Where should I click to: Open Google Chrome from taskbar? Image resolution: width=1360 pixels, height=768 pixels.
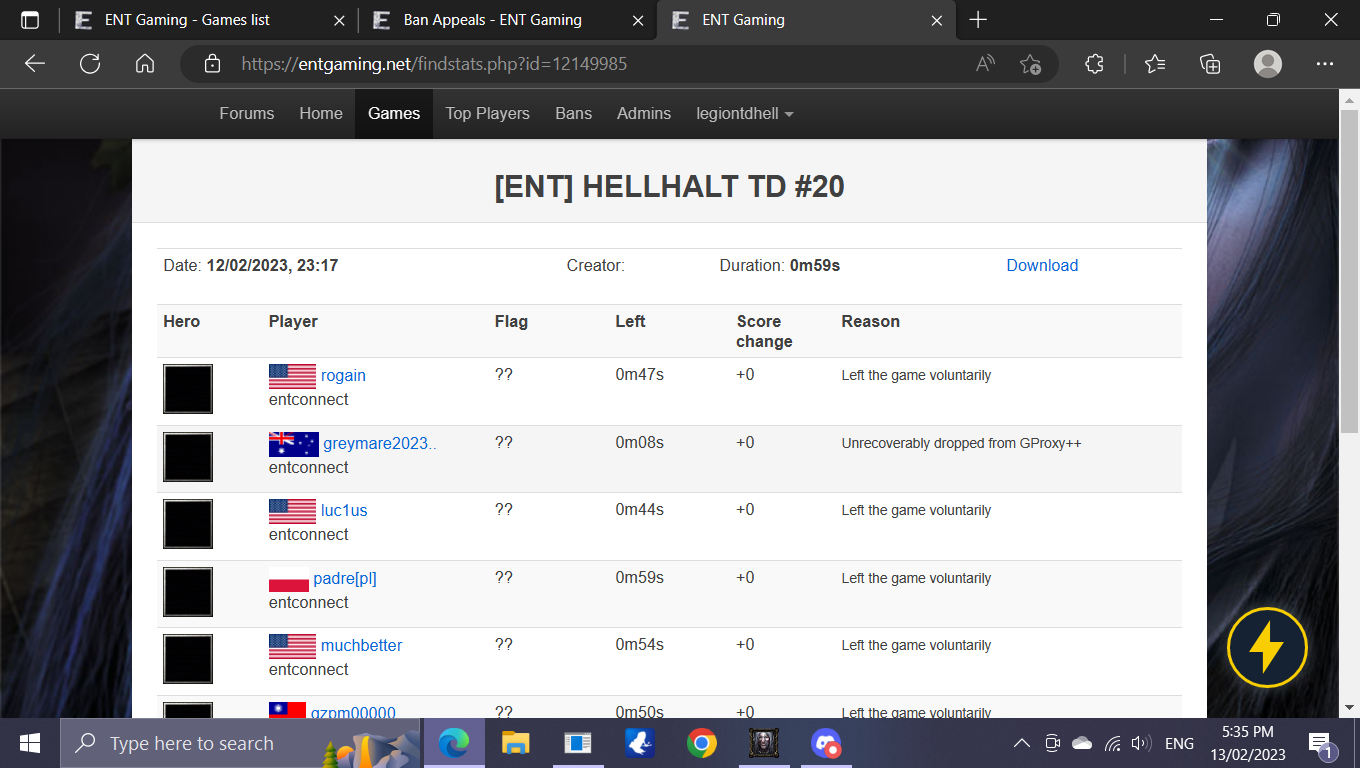coord(702,743)
